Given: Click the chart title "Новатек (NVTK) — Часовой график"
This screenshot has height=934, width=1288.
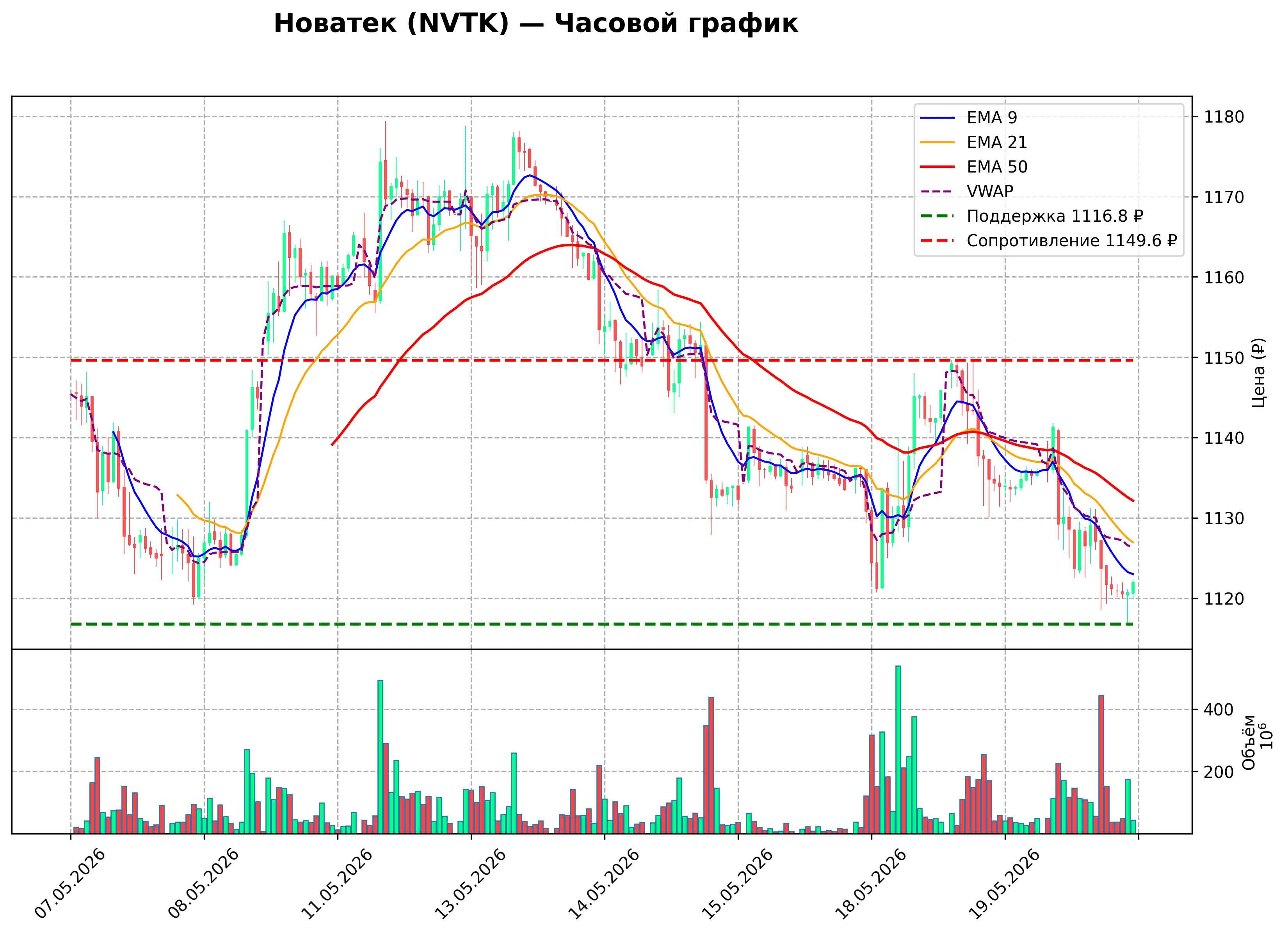Looking at the screenshot, I should click(x=535, y=24).
